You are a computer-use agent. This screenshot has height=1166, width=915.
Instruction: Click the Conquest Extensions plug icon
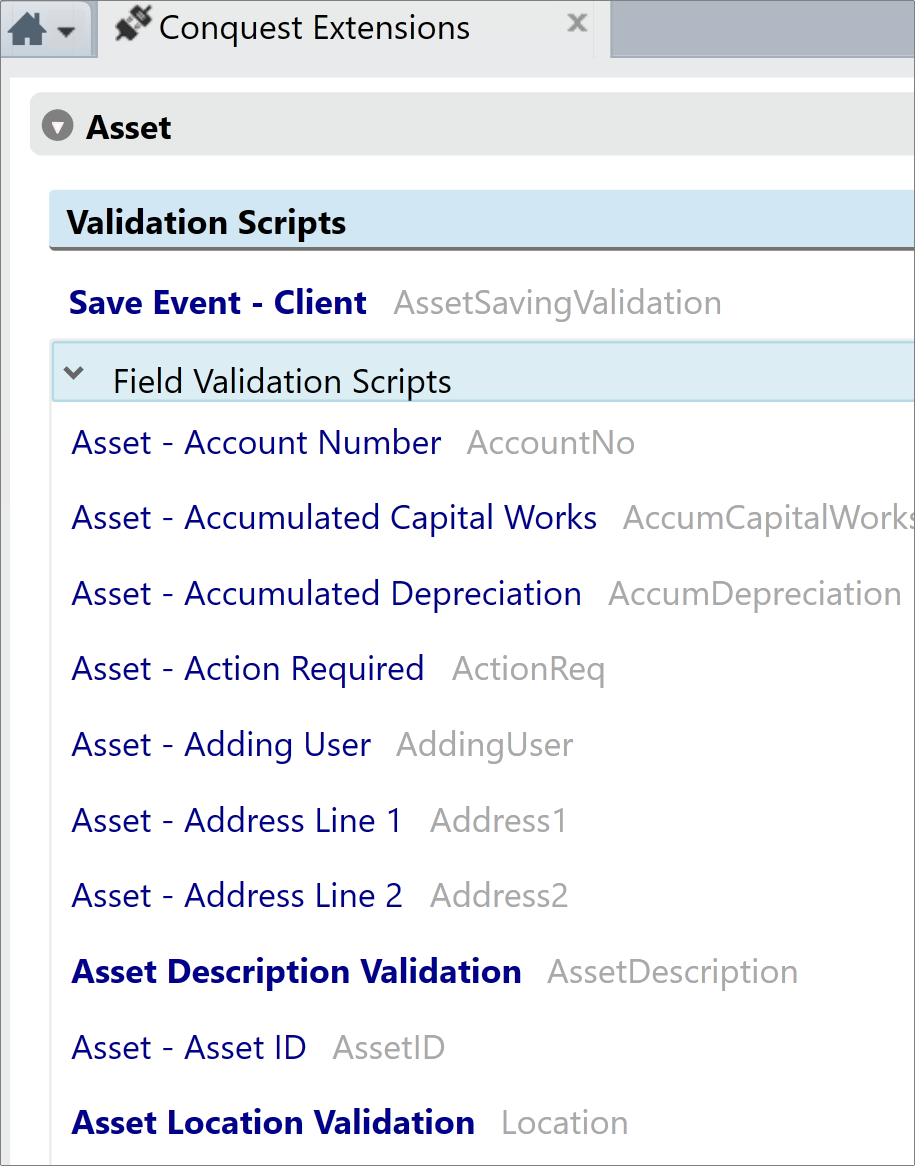(x=133, y=23)
